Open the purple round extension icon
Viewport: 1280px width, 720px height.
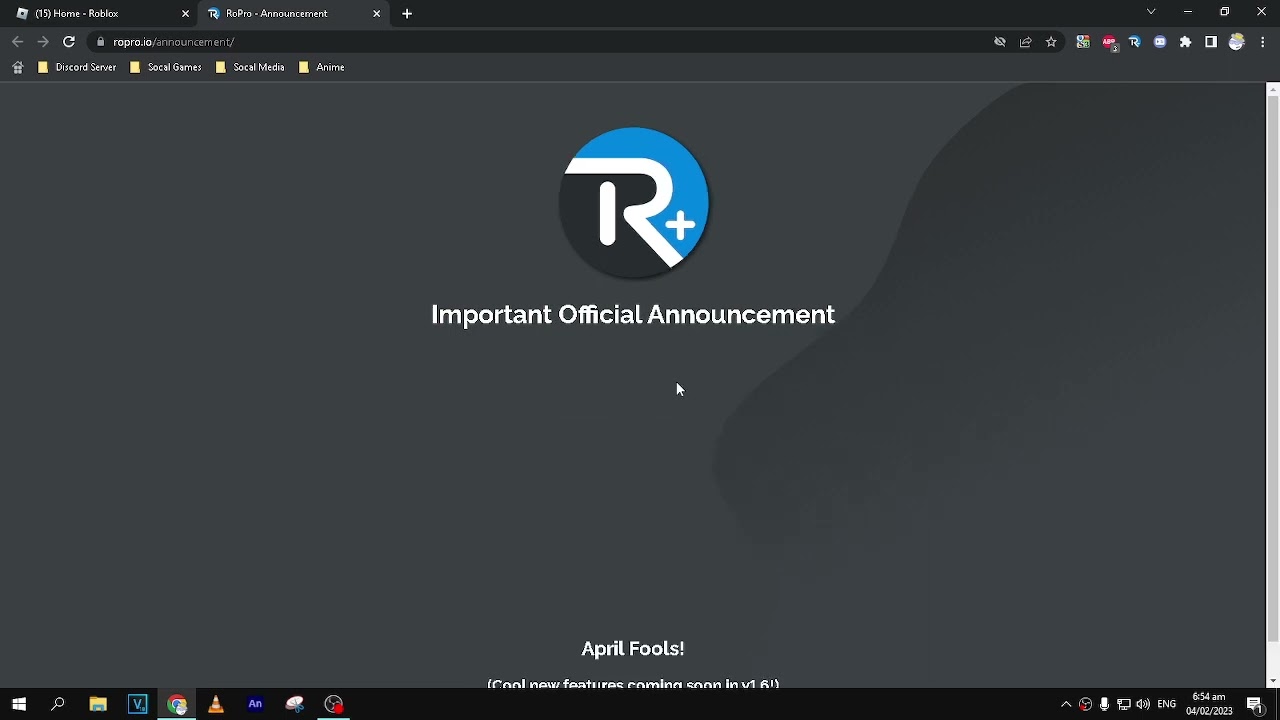pos(1160,42)
